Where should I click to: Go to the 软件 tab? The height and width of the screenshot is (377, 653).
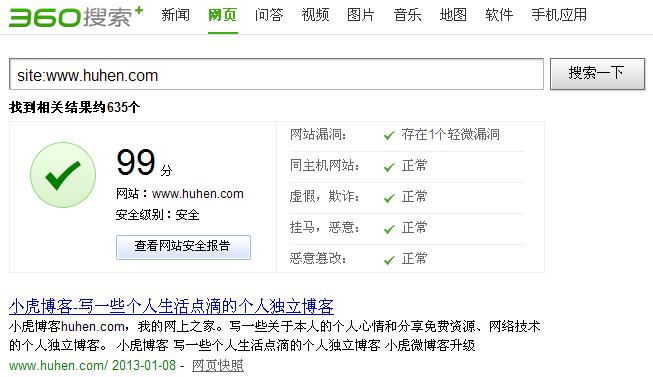pyautogui.click(x=499, y=15)
